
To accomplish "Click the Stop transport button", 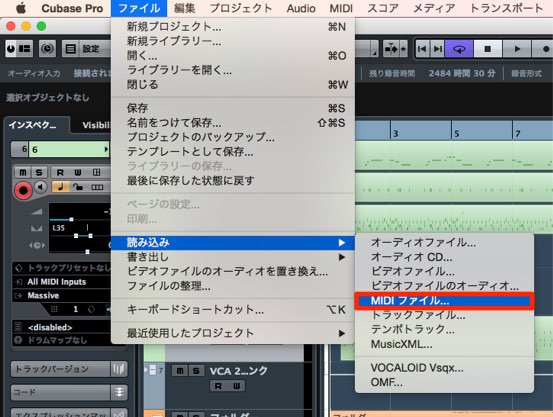I will 488,49.
